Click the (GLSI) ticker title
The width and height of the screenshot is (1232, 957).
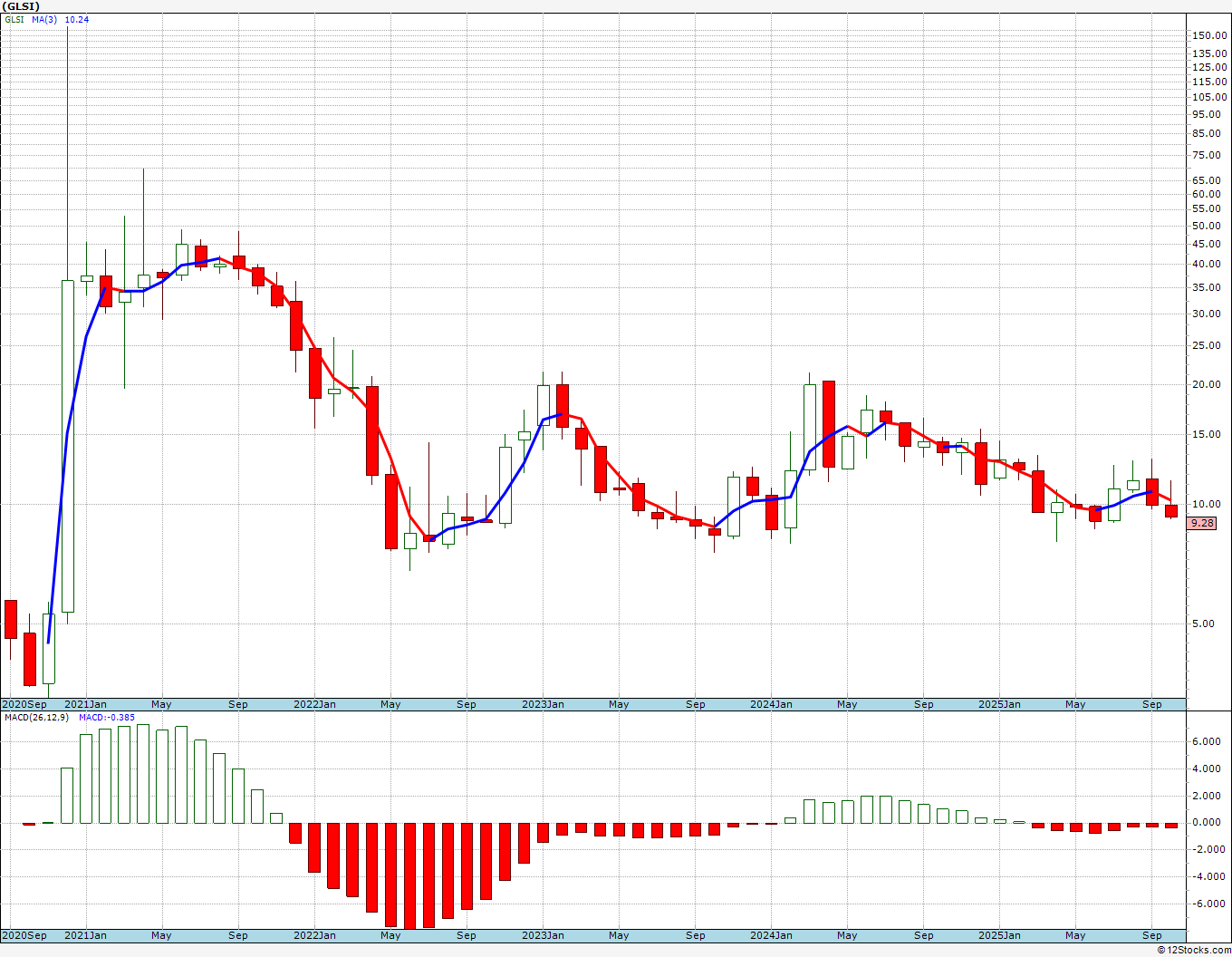point(22,5)
